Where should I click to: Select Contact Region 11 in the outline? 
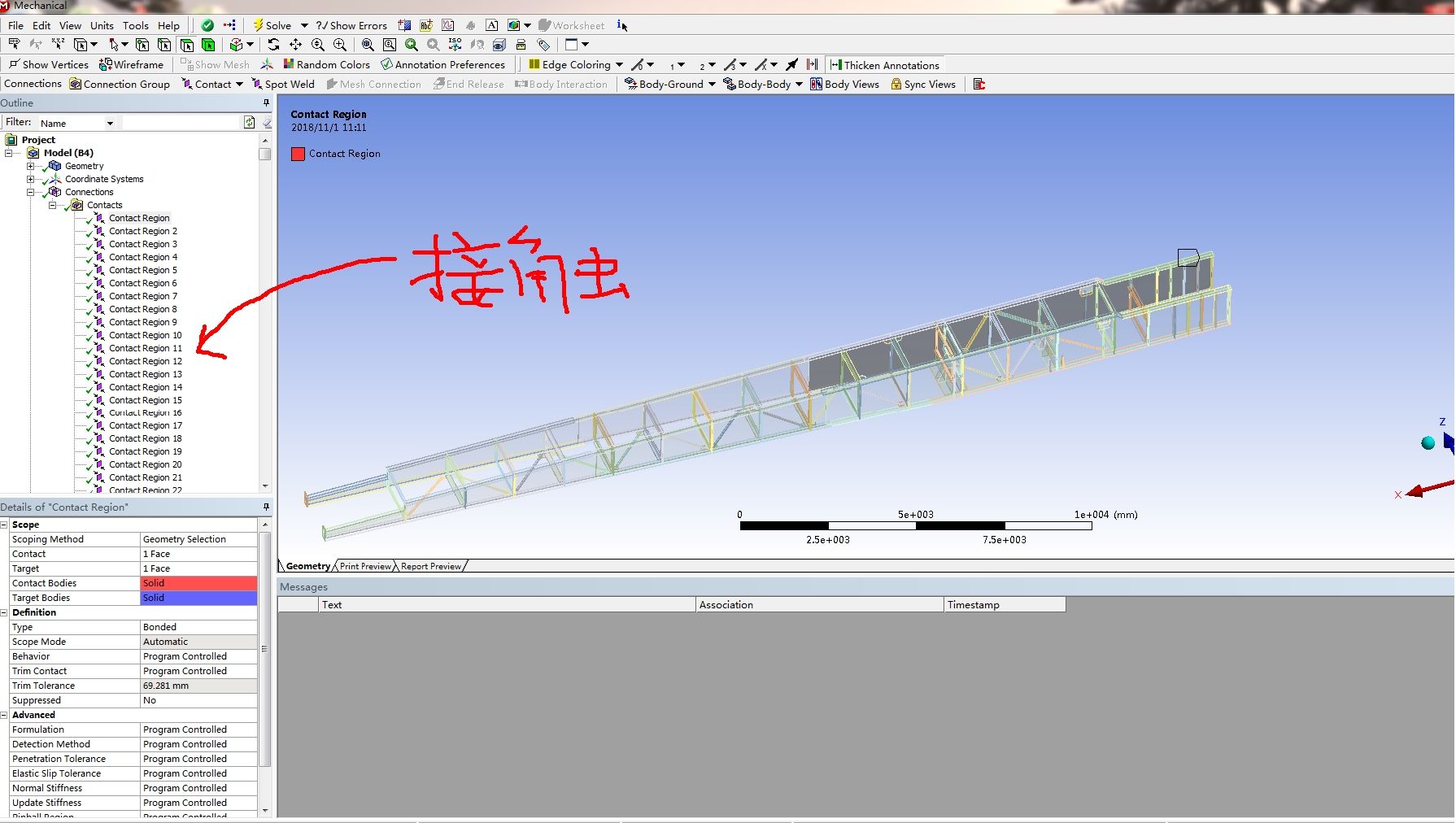click(145, 348)
